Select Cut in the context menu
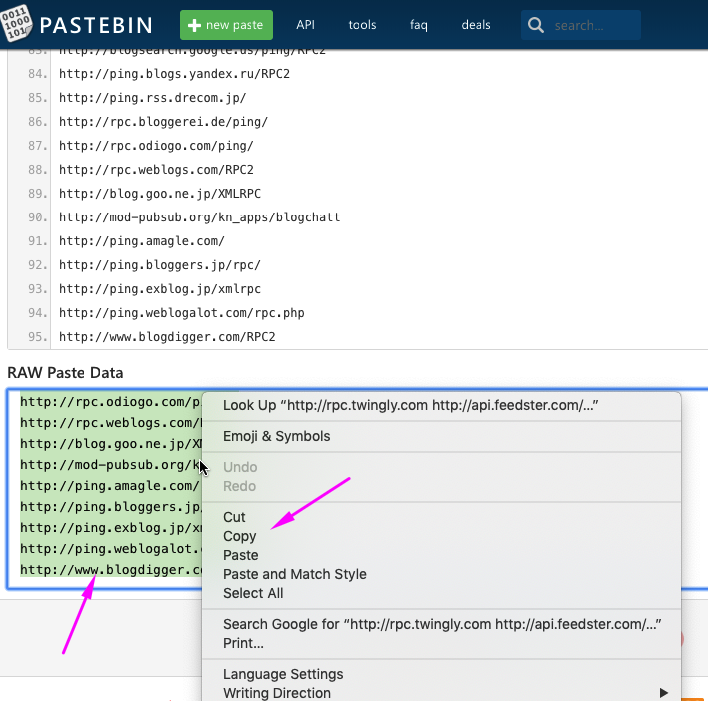This screenshot has width=708, height=701. 234,517
